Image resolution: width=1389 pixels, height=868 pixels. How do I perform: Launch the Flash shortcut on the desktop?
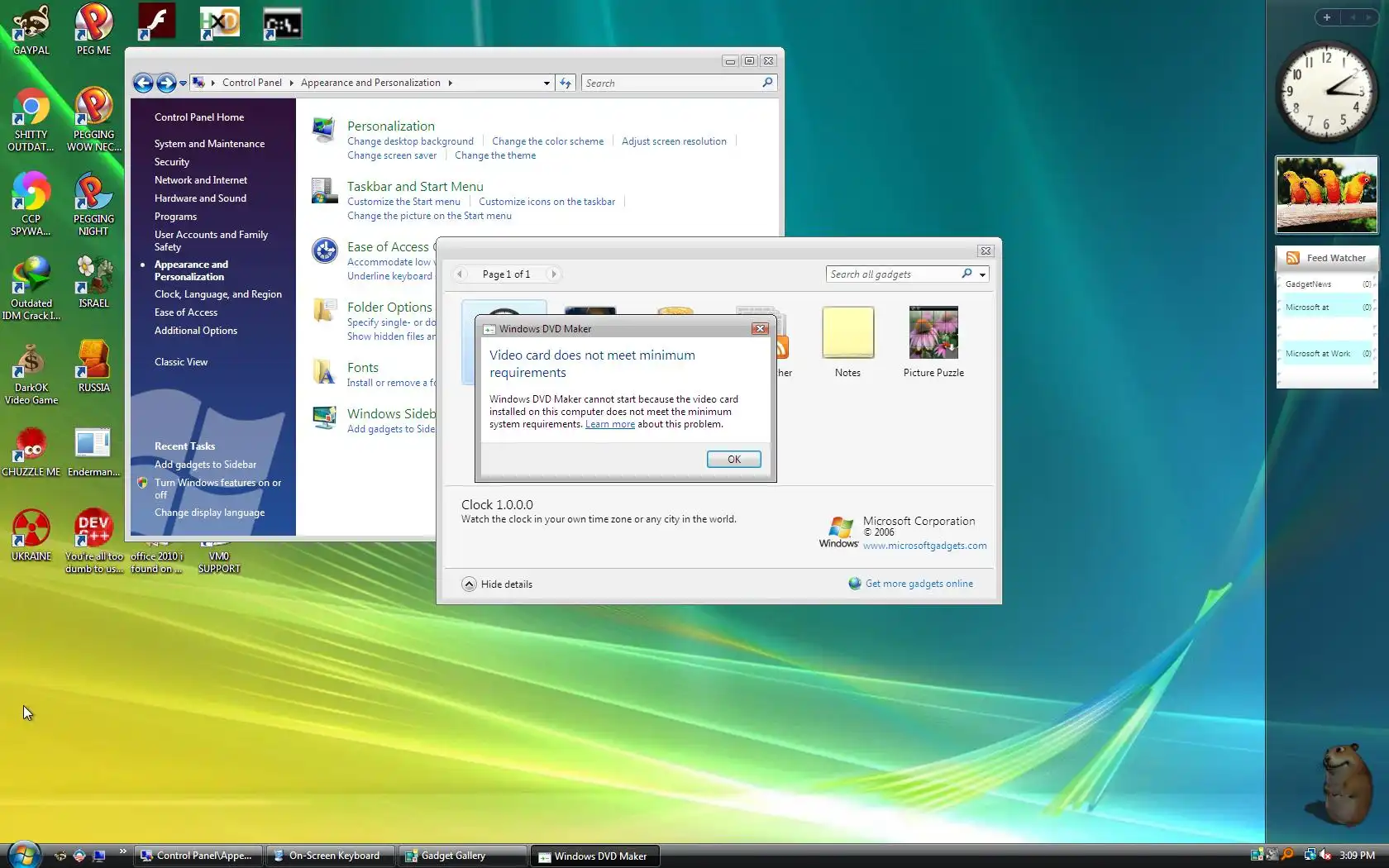(x=156, y=21)
